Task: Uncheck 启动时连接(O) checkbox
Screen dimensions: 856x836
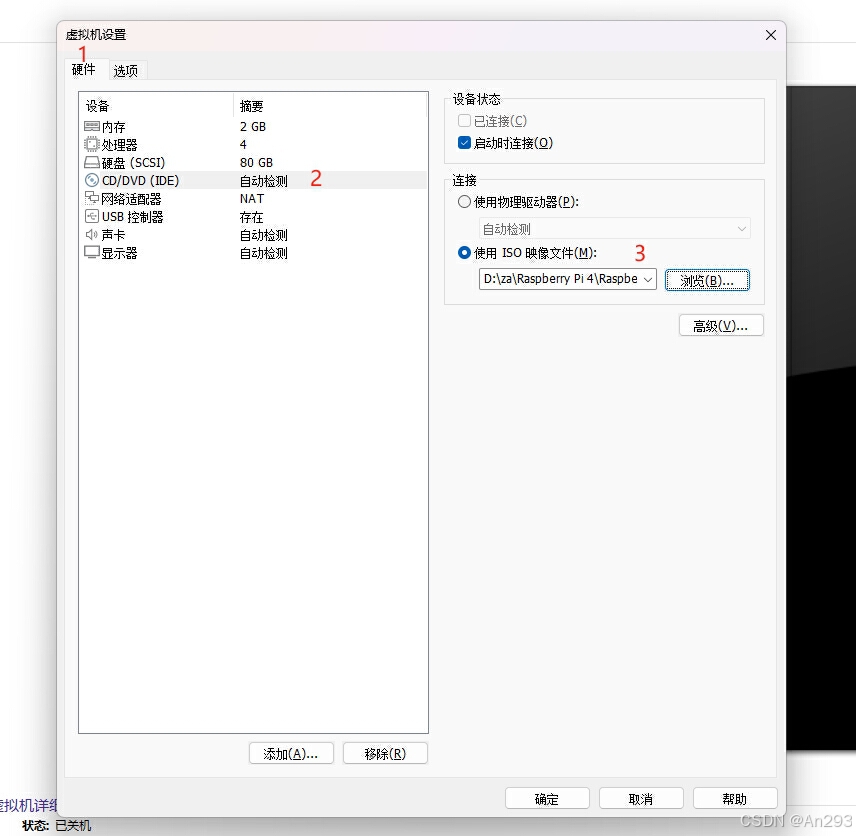Action: tap(464, 143)
